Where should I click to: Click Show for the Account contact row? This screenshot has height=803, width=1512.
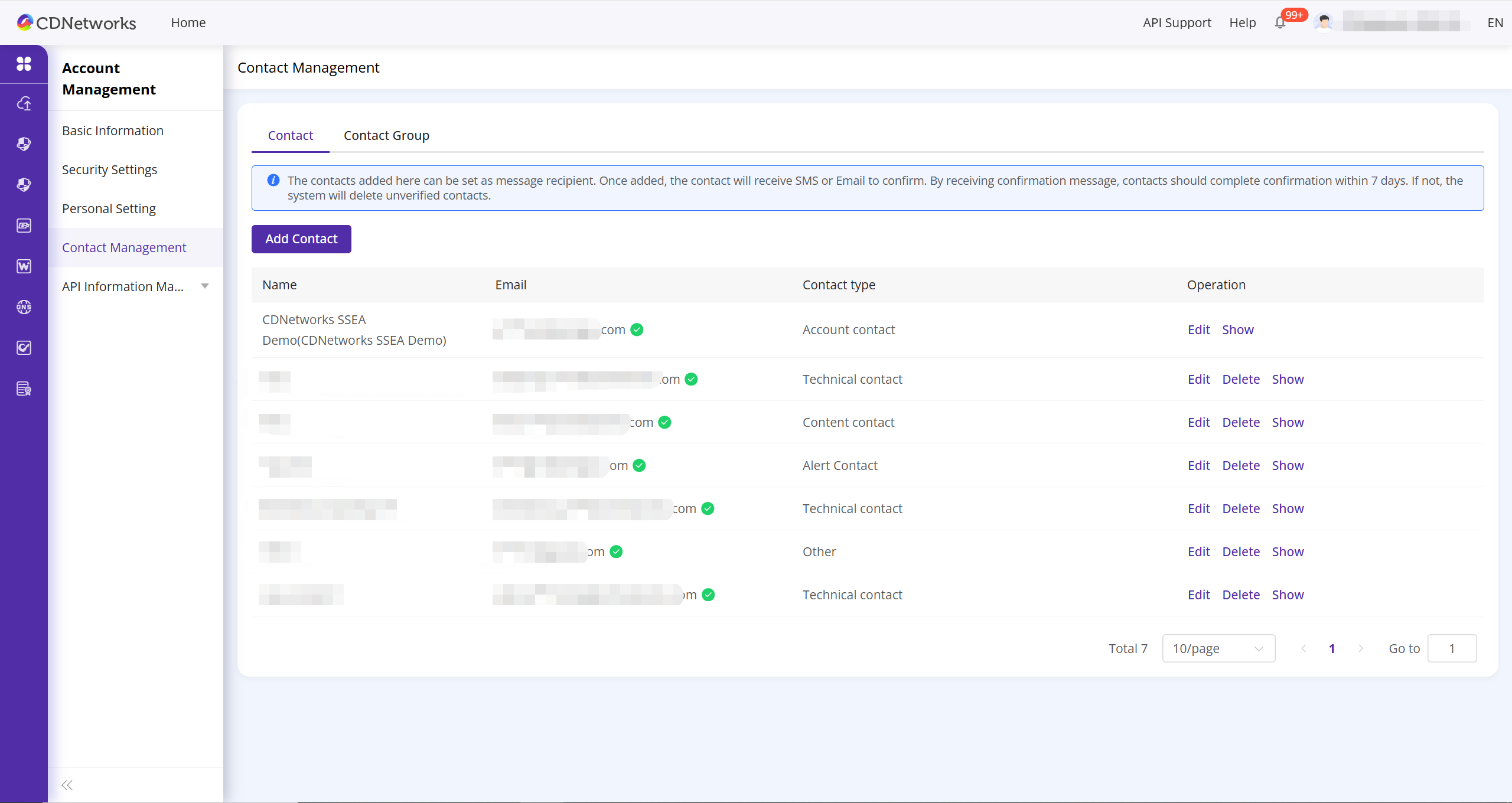(1237, 329)
